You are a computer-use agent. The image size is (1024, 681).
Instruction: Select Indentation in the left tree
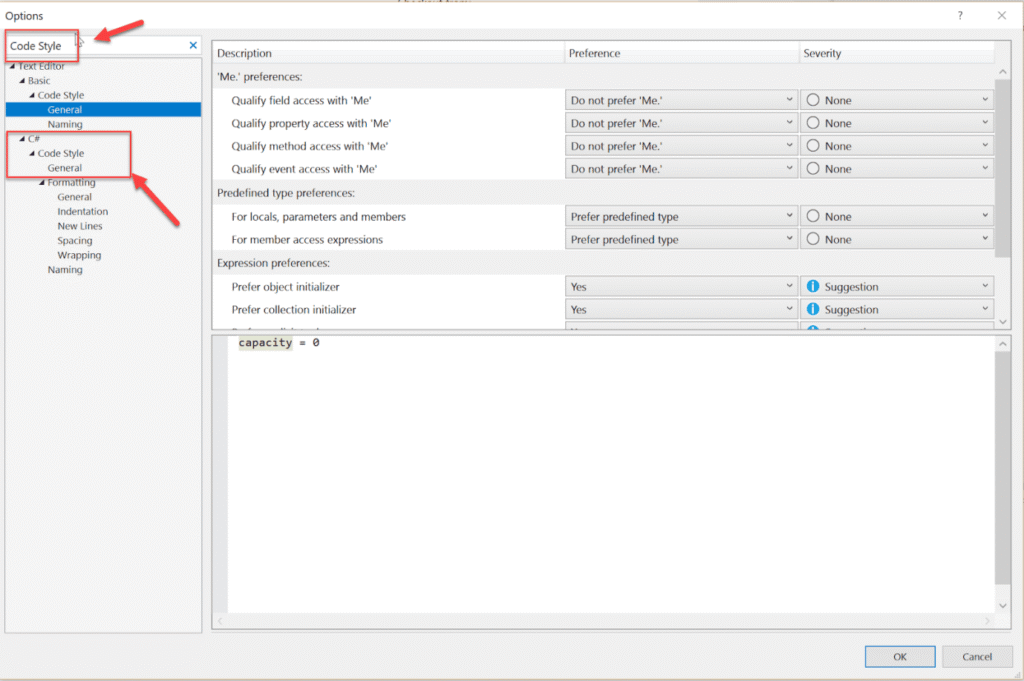tap(83, 211)
